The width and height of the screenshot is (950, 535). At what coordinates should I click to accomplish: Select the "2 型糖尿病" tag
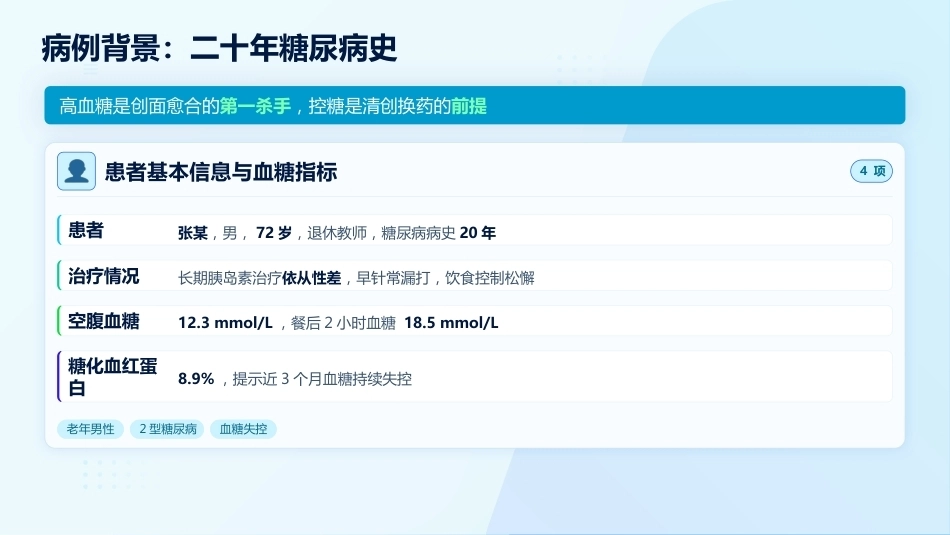click(x=167, y=429)
